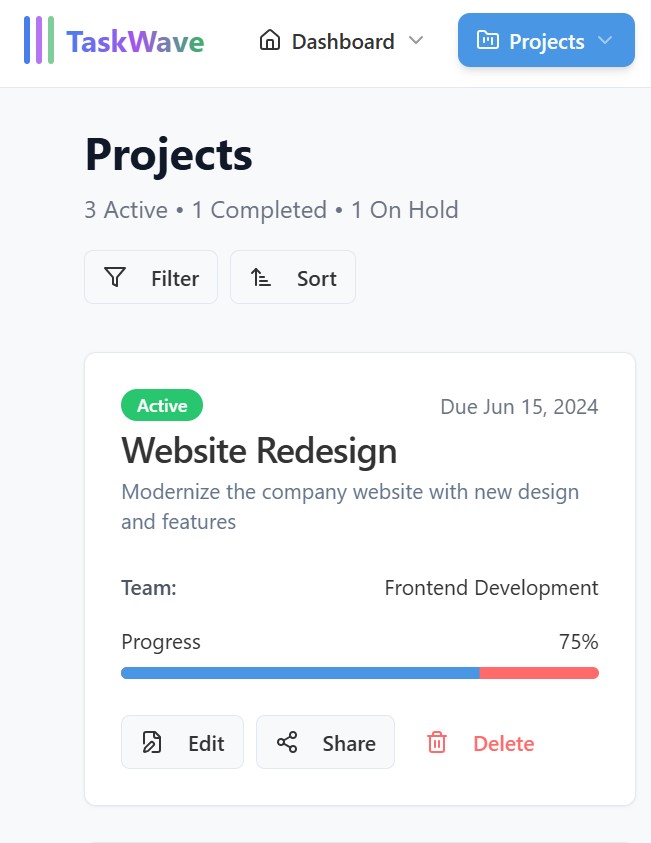This screenshot has height=843, width=651.
Task: Click the folder icon in the Projects button
Action: (488, 41)
